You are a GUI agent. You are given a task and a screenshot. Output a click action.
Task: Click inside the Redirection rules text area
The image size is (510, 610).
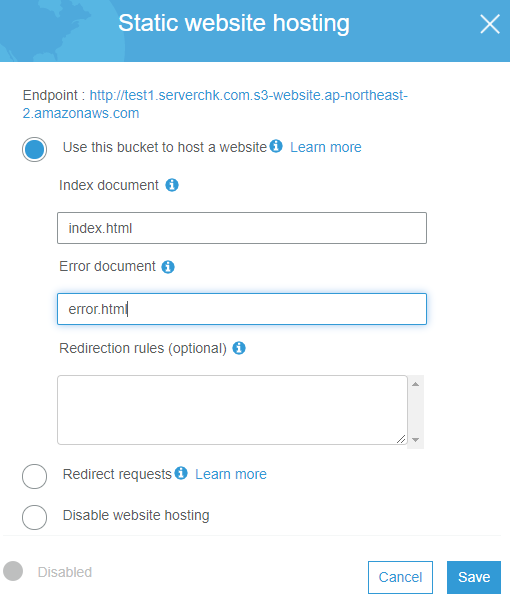[x=232, y=410]
